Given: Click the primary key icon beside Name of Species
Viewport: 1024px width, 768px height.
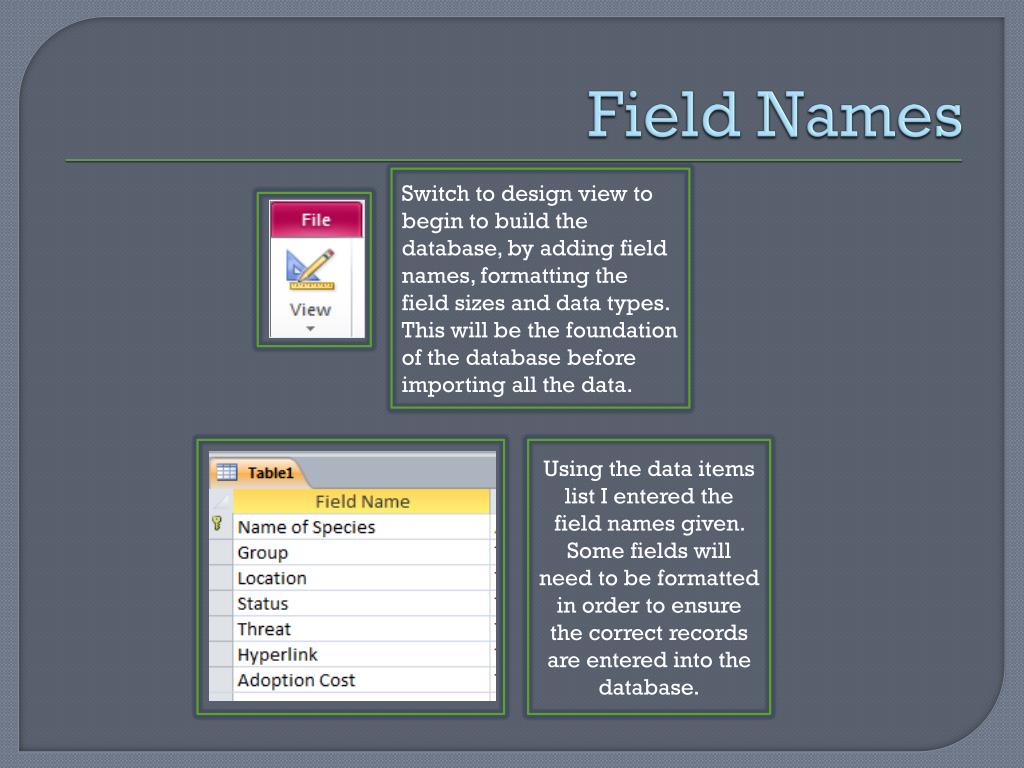Looking at the screenshot, I should tap(217, 524).
